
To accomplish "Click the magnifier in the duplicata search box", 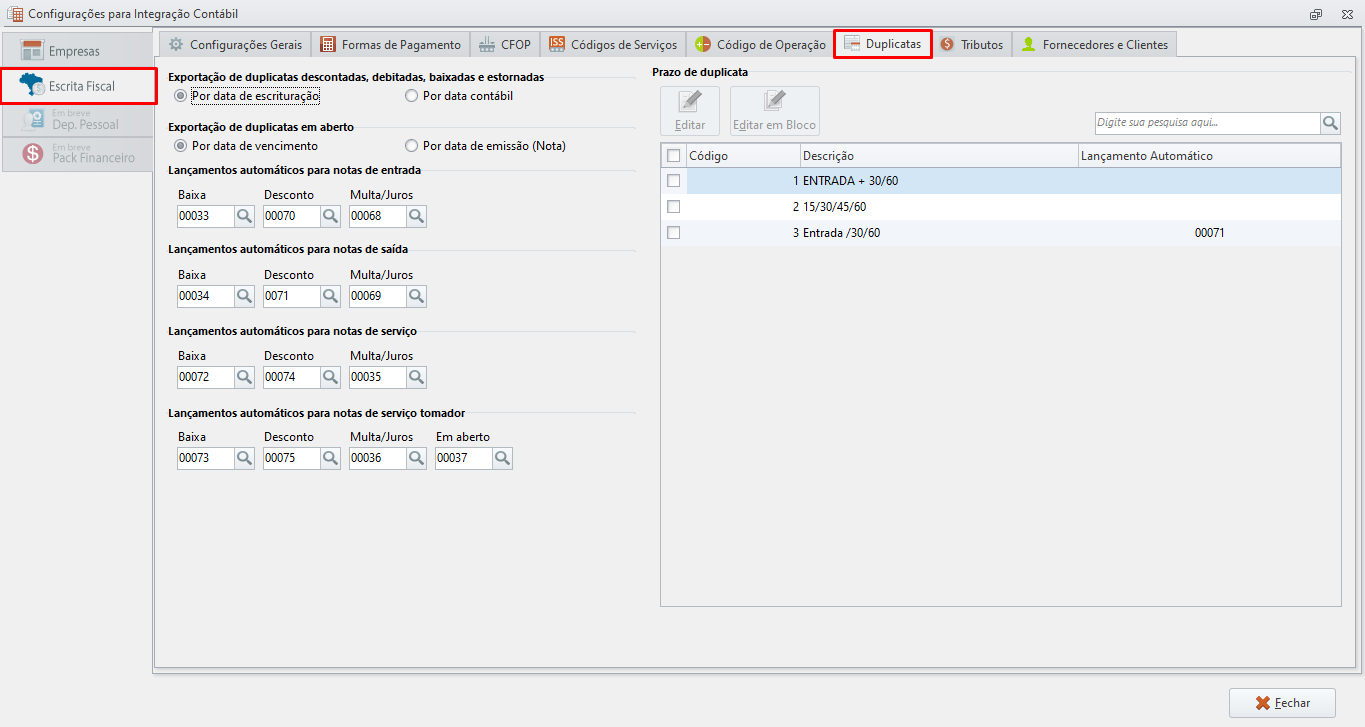I will coord(1330,123).
